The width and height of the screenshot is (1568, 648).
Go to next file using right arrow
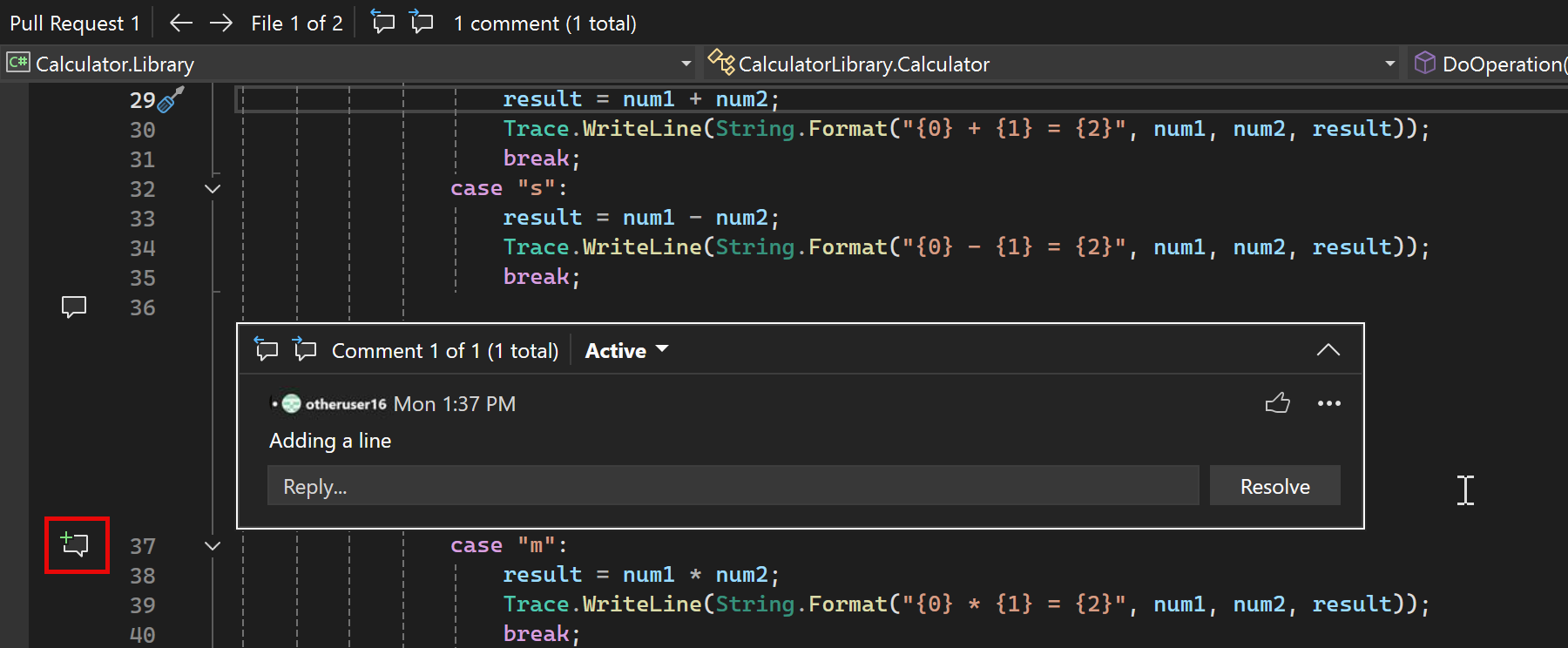click(x=221, y=23)
